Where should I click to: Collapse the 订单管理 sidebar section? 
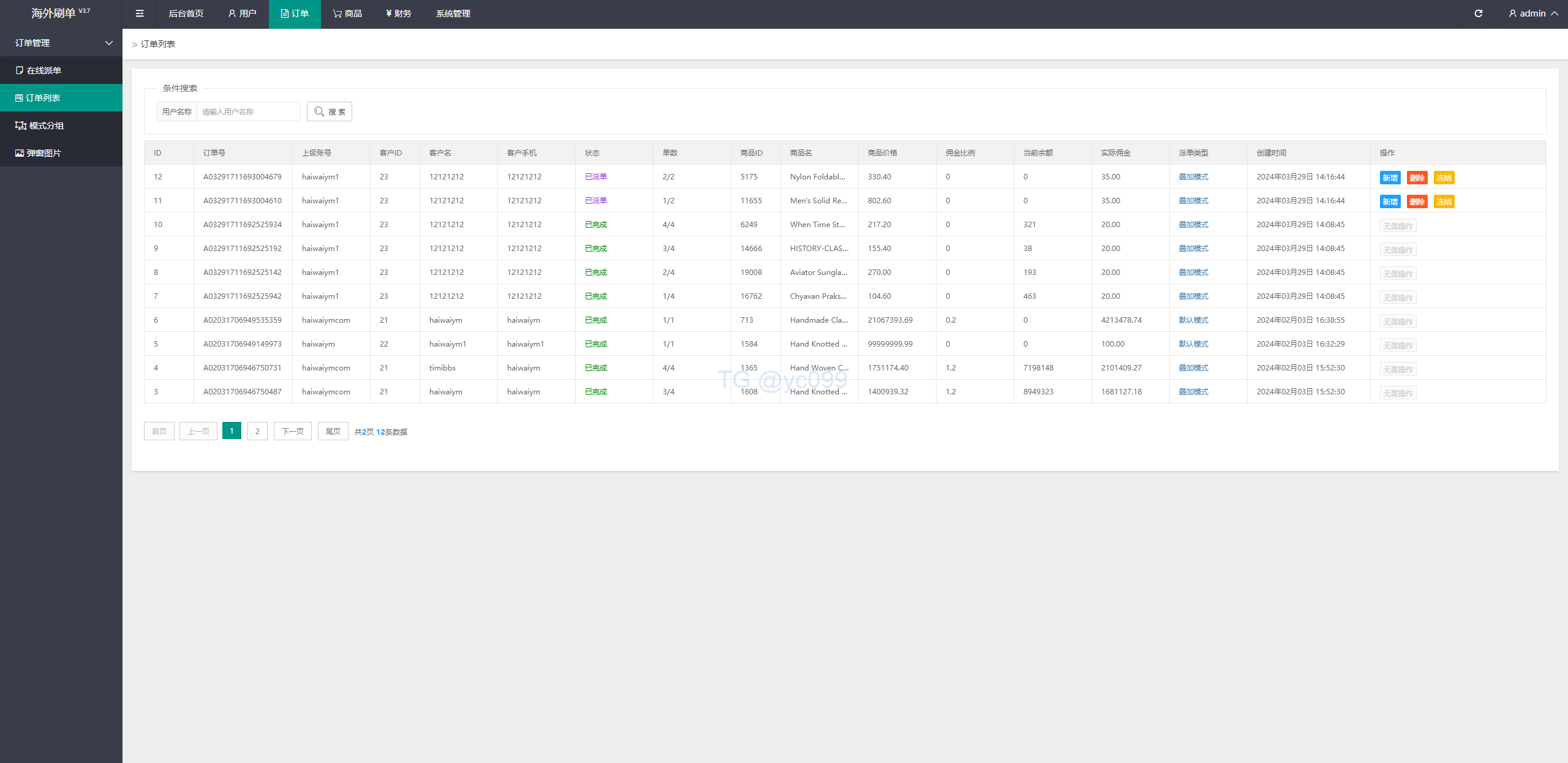coord(61,43)
